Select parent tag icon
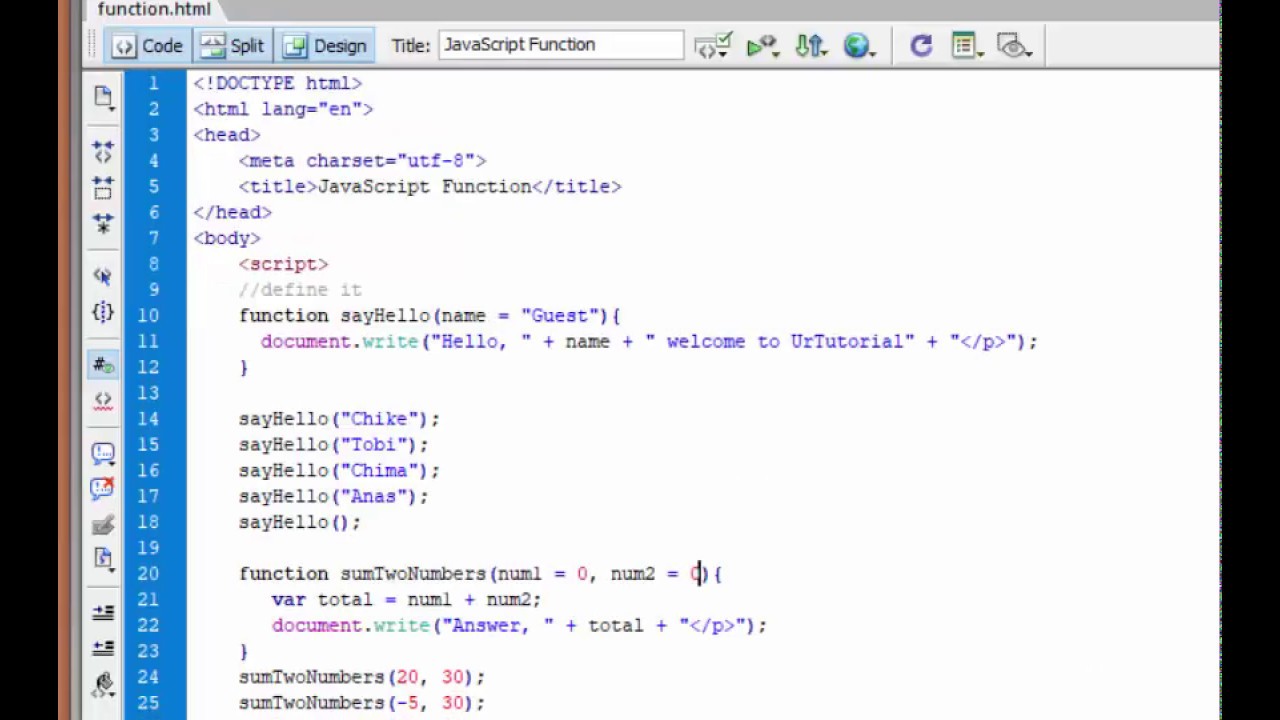Screen dimensions: 1280x720 point(103,276)
